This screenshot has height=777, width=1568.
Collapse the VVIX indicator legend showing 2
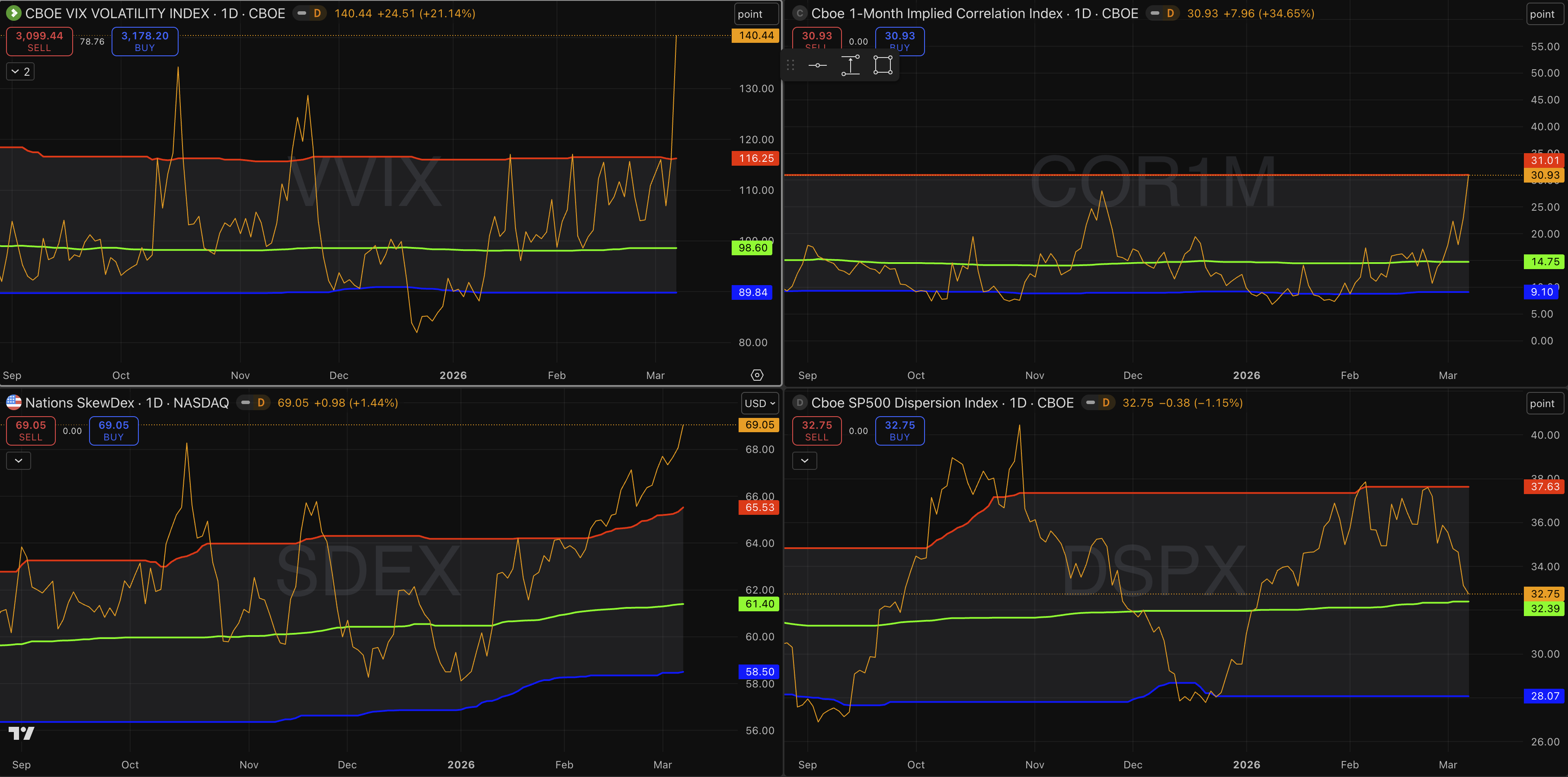[x=20, y=72]
